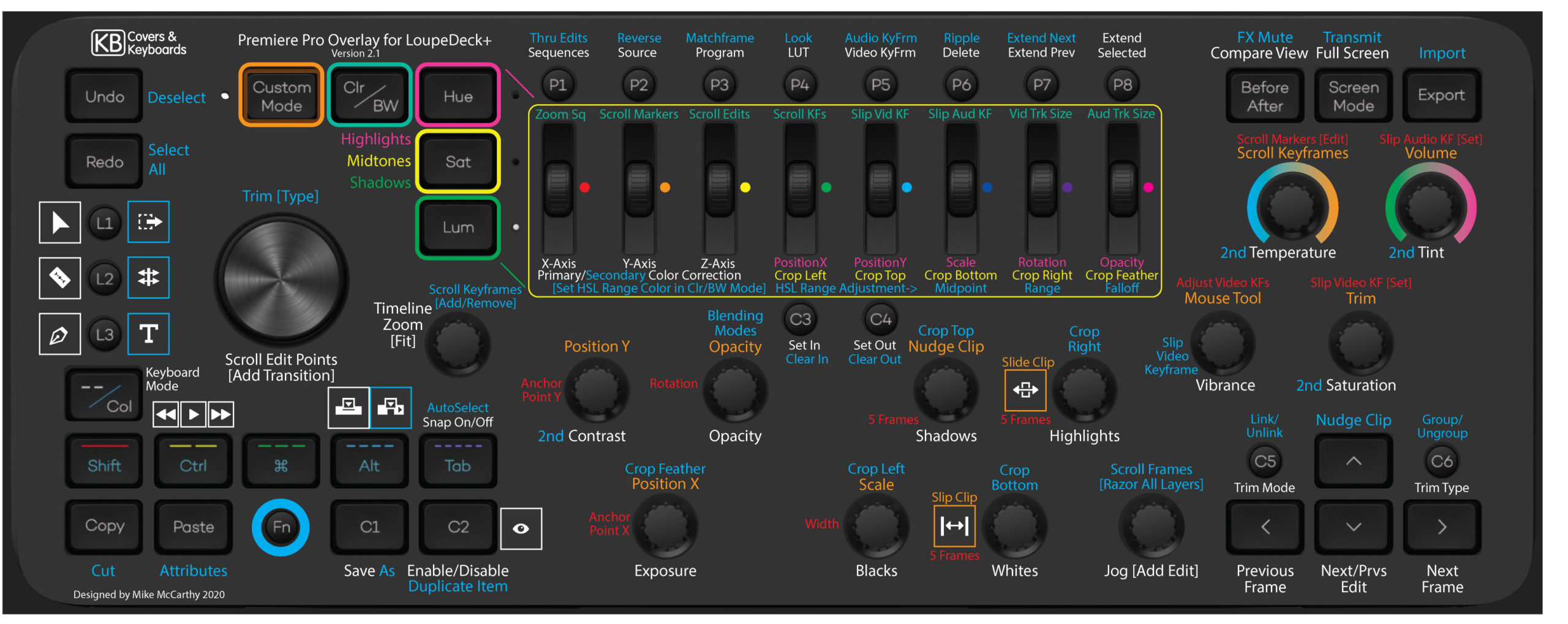Click the Jog Add Edit knob

[1151, 526]
